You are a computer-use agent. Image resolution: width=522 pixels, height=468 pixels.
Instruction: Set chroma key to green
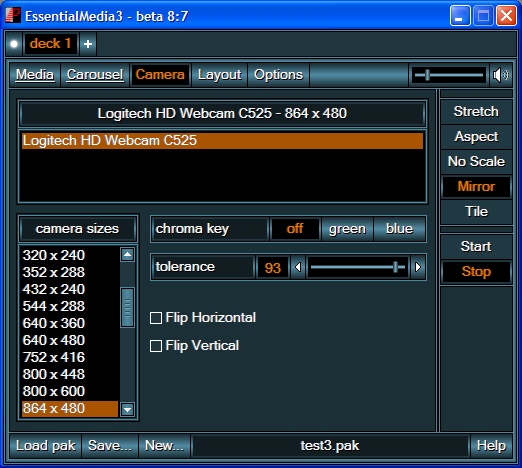tap(347, 229)
